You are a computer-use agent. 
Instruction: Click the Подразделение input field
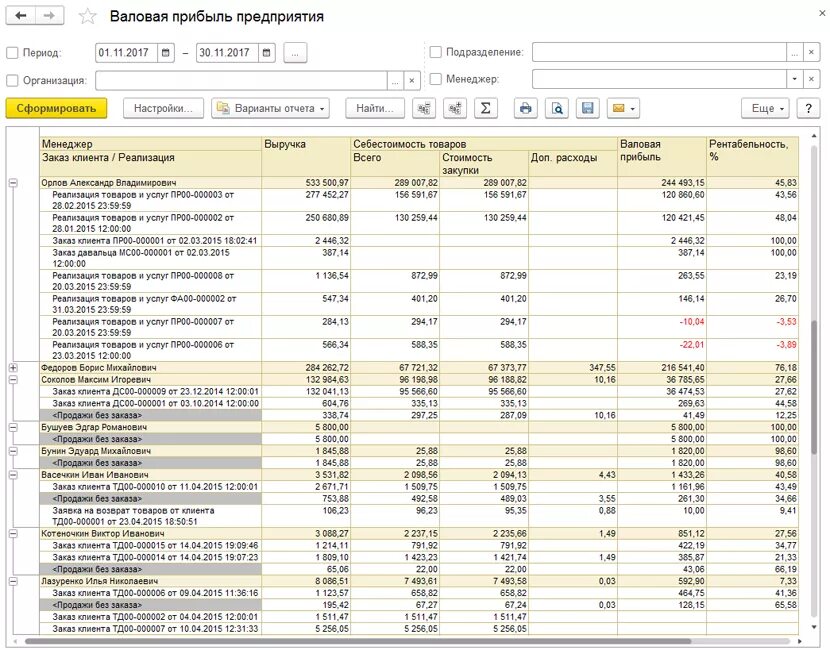[659, 52]
